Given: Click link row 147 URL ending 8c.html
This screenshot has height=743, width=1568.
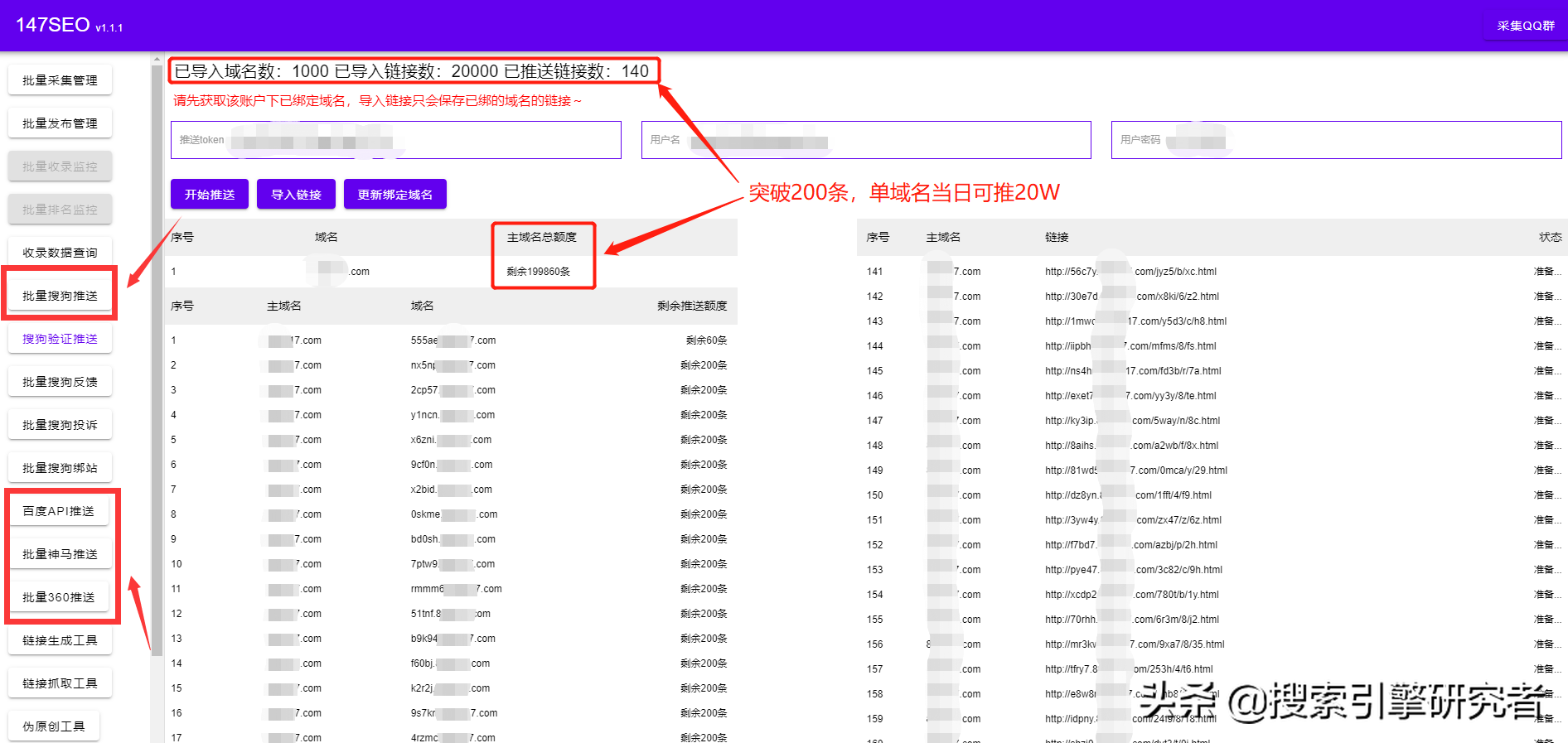Looking at the screenshot, I should (x=1132, y=421).
